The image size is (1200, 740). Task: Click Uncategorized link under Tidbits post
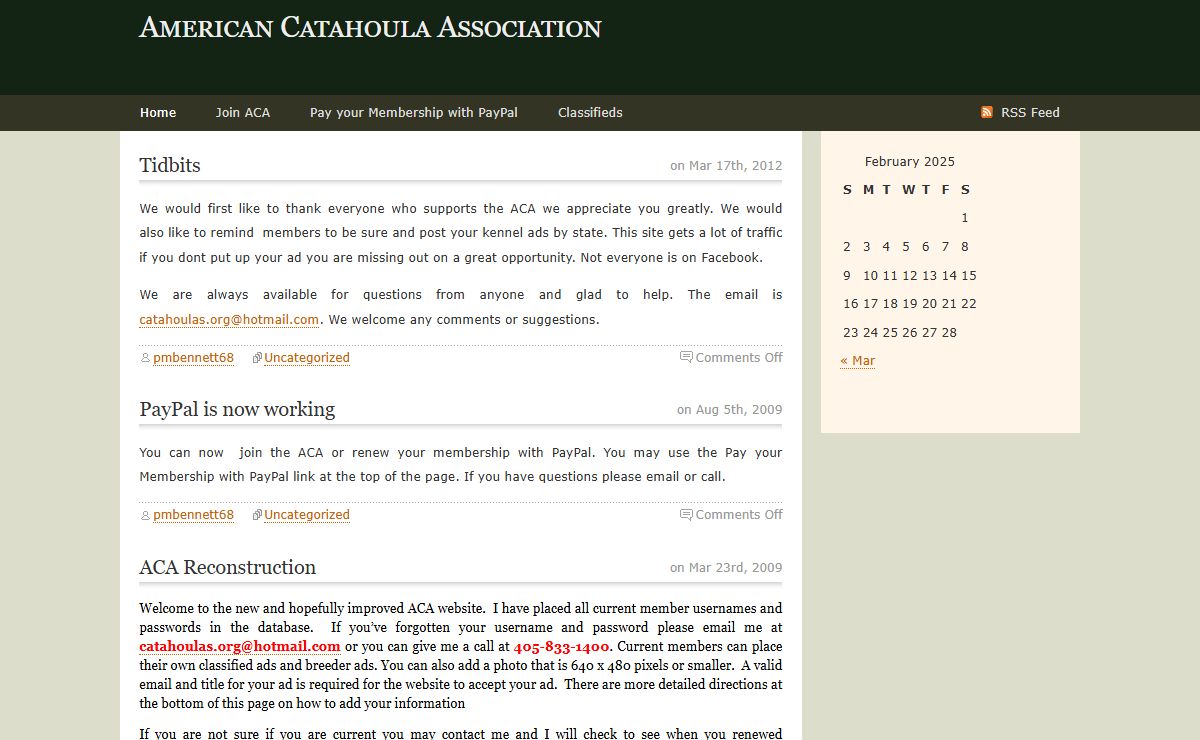click(x=307, y=358)
